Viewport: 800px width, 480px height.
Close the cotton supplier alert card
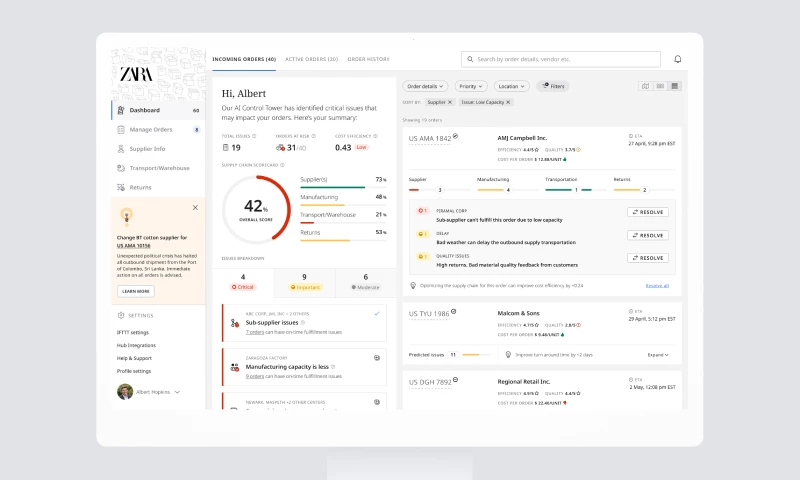click(195, 207)
